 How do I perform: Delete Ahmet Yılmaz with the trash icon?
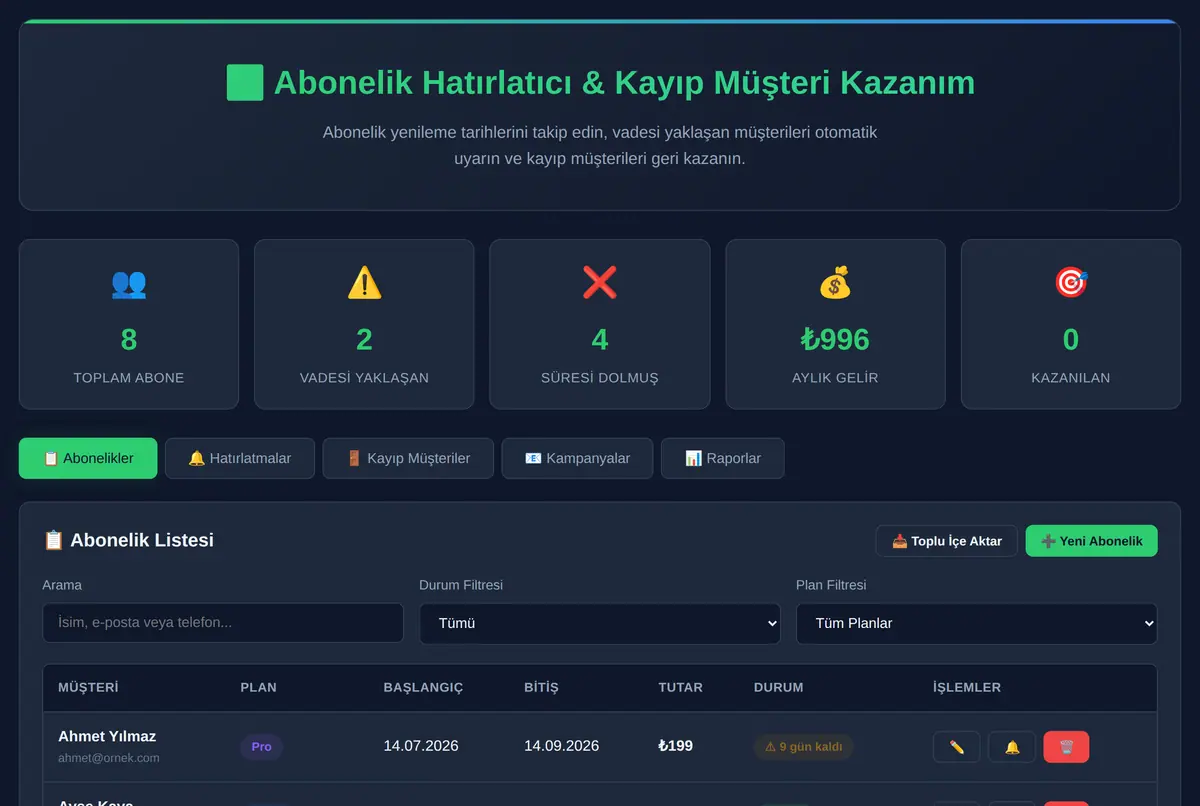coord(1066,747)
